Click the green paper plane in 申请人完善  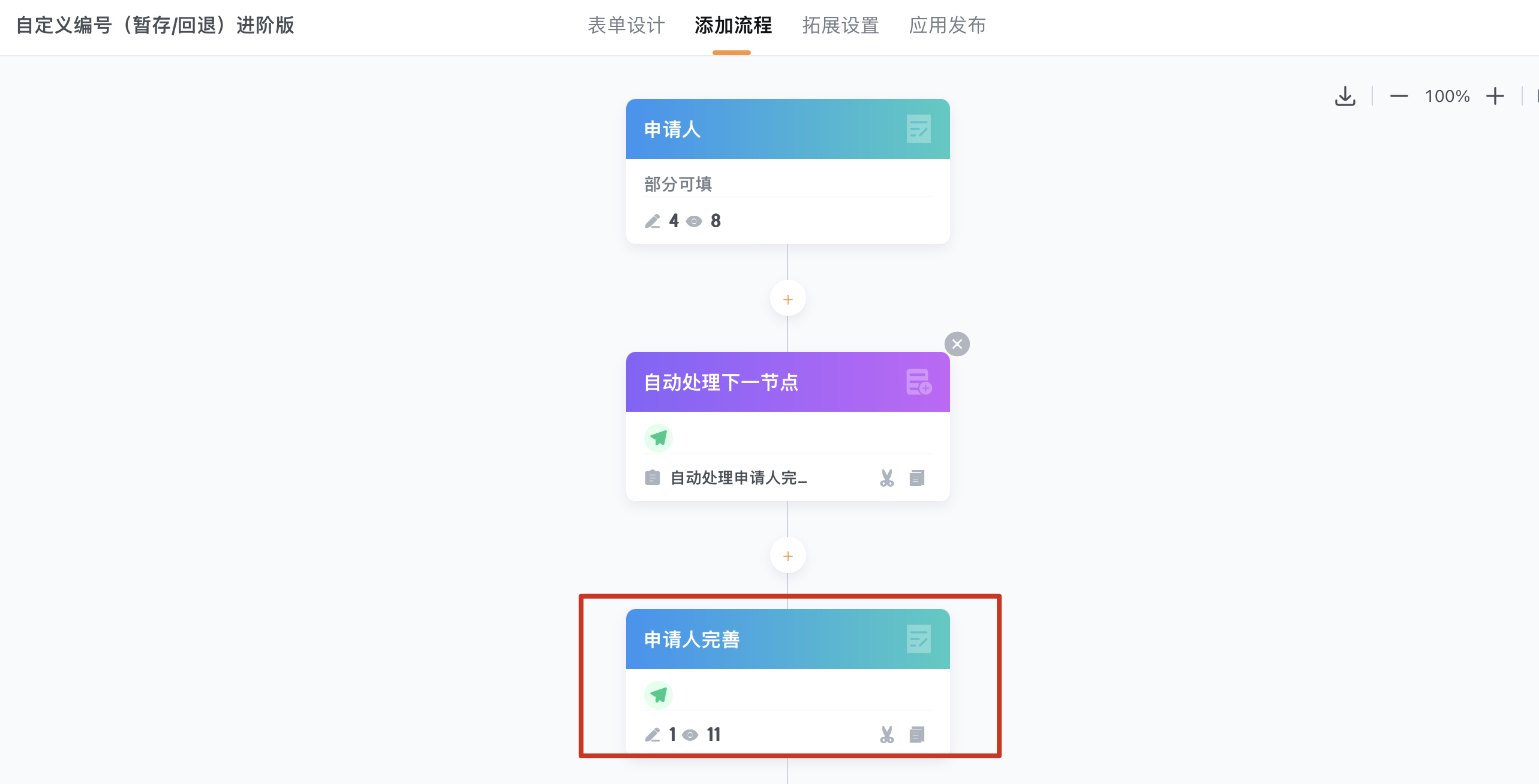click(x=659, y=695)
